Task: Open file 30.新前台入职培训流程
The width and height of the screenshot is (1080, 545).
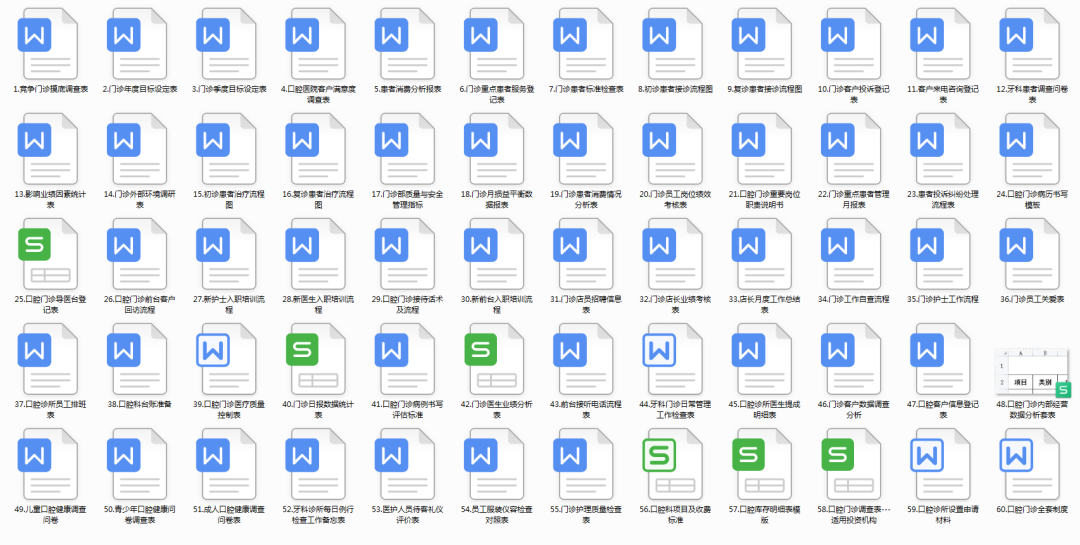Action: click(x=497, y=255)
